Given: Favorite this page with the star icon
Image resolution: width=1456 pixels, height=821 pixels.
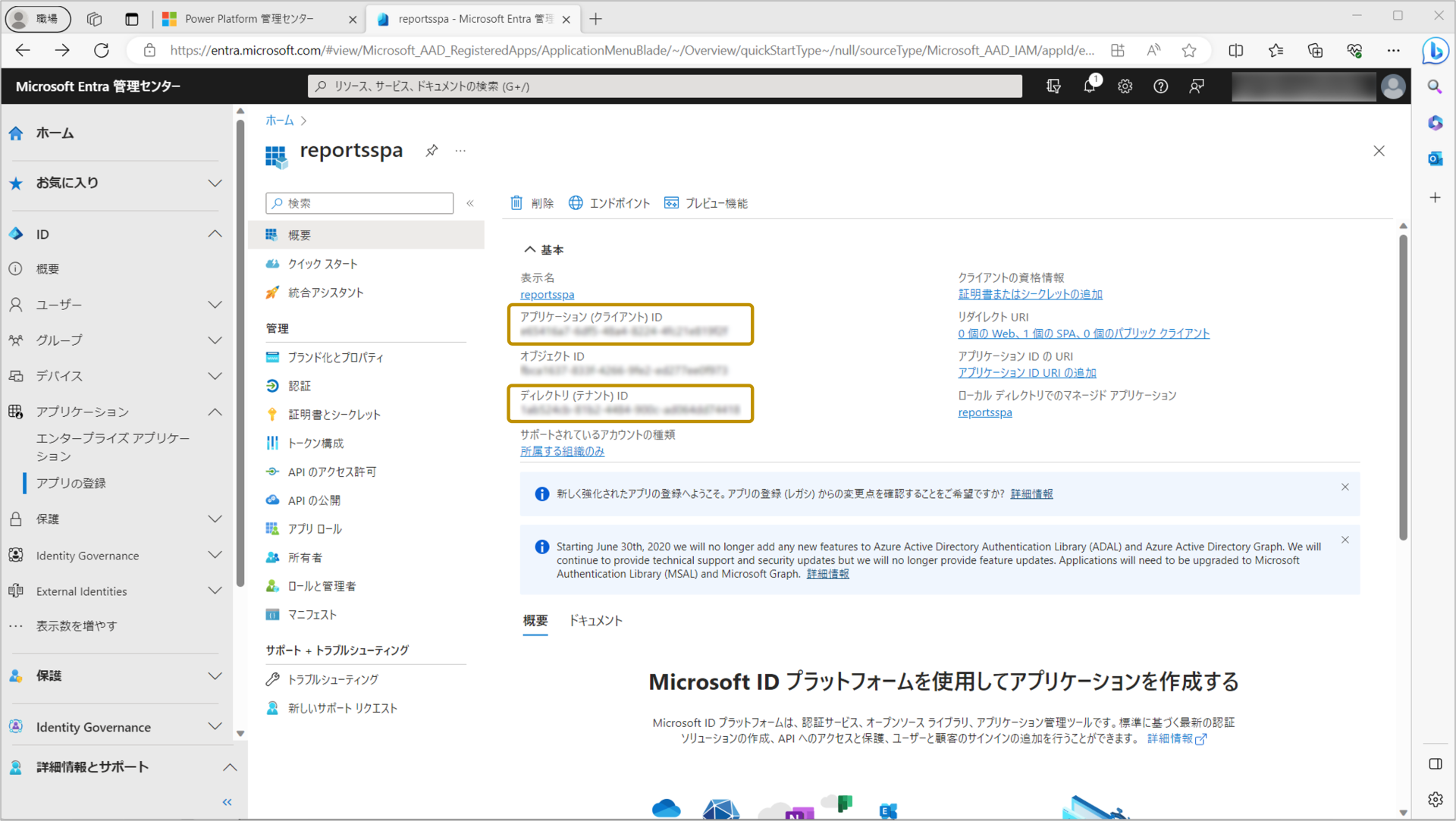Looking at the screenshot, I should [1189, 50].
